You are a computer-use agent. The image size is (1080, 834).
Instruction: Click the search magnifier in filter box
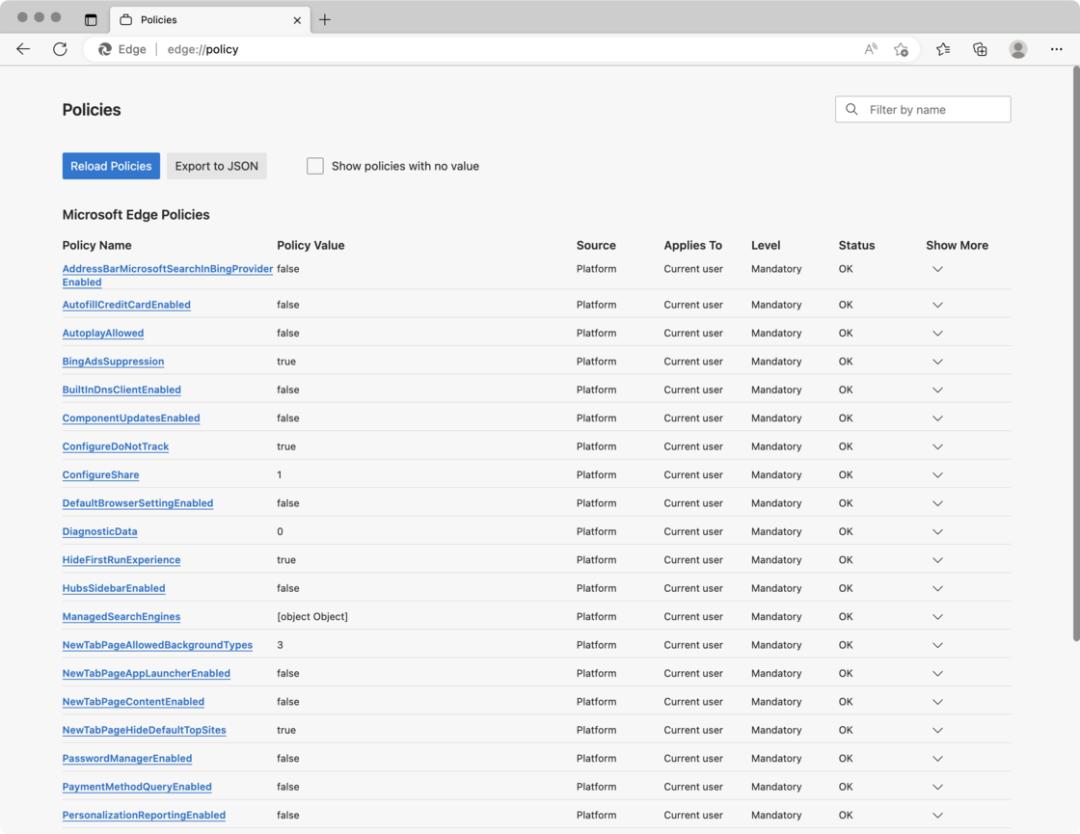coord(851,110)
